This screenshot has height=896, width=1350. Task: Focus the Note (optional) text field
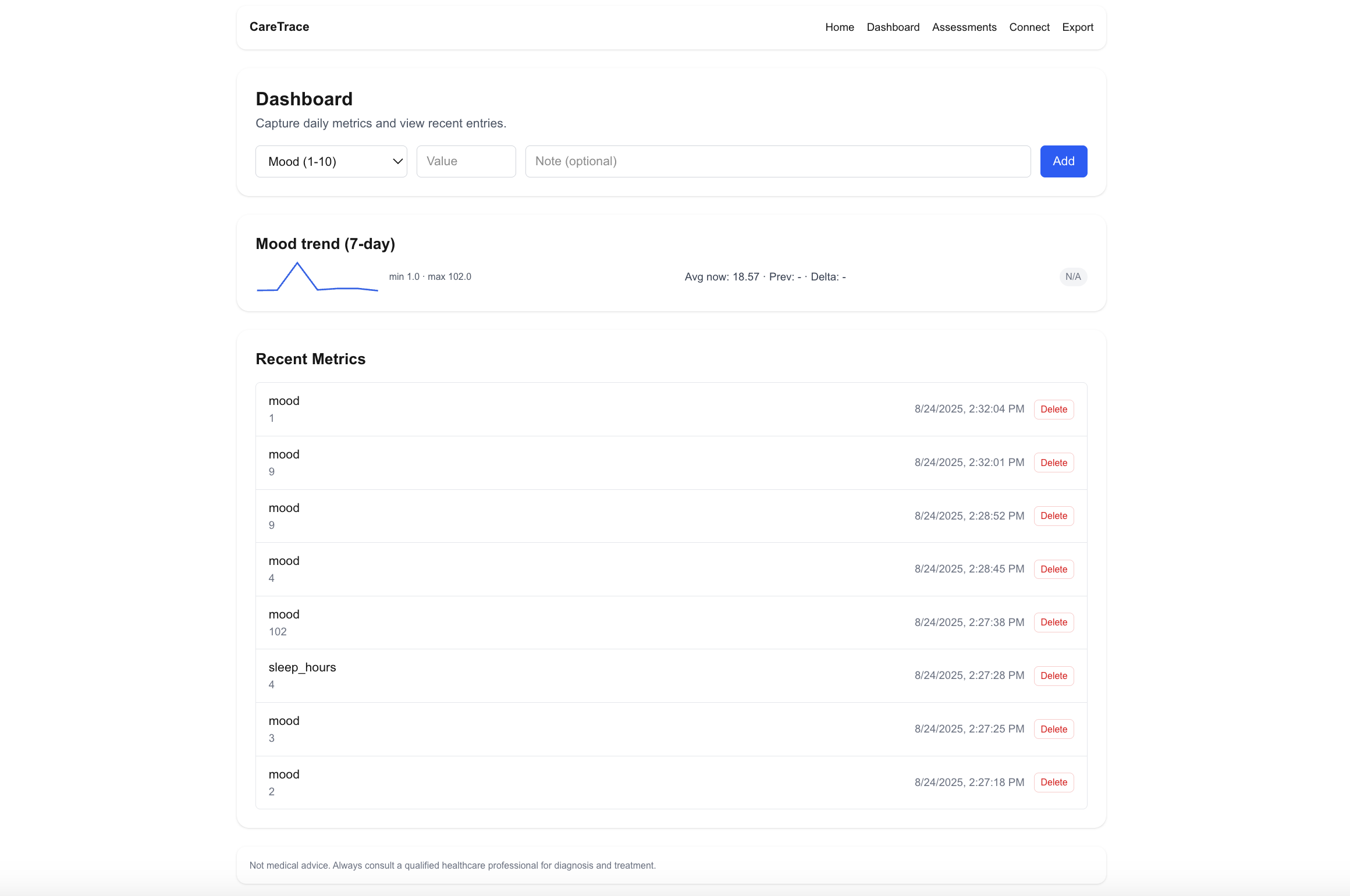[777, 161]
